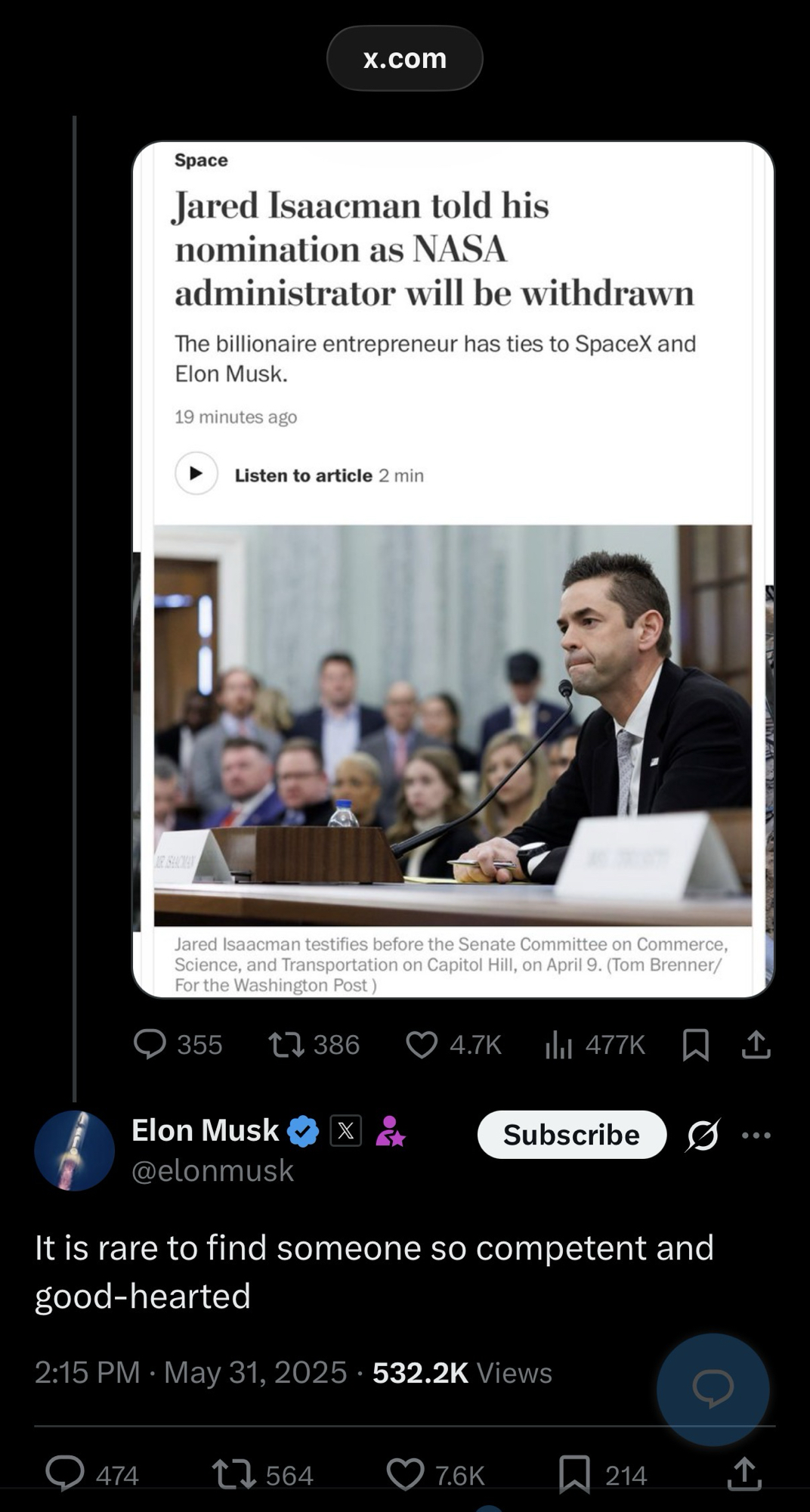
Task: Open the Jared Isaacman article screenshot image
Action: pyautogui.click(x=453, y=569)
